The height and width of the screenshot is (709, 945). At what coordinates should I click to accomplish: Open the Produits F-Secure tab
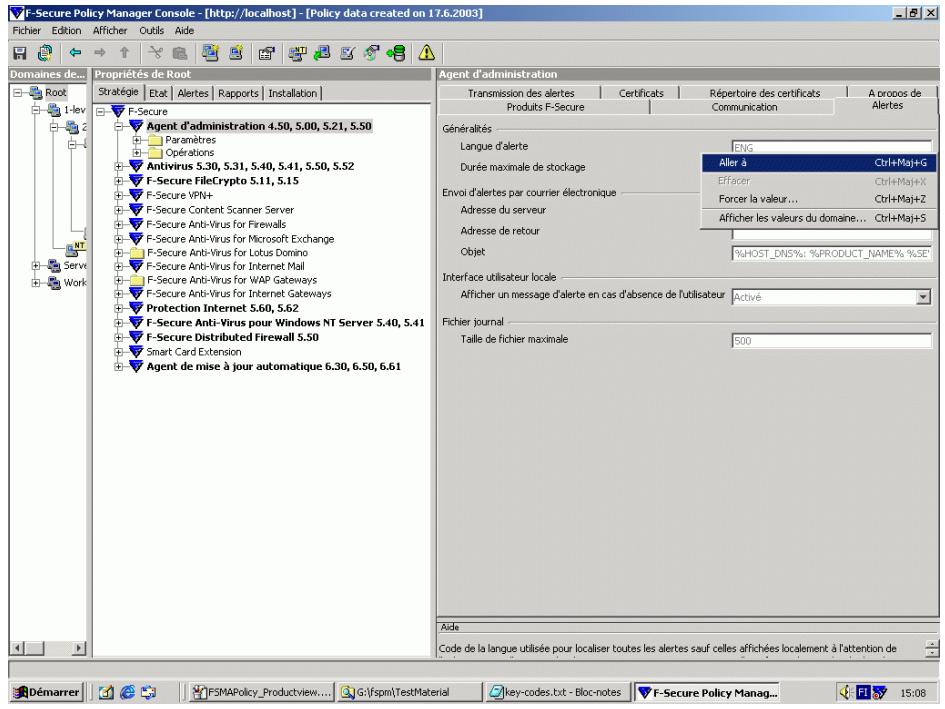(545, 107)
